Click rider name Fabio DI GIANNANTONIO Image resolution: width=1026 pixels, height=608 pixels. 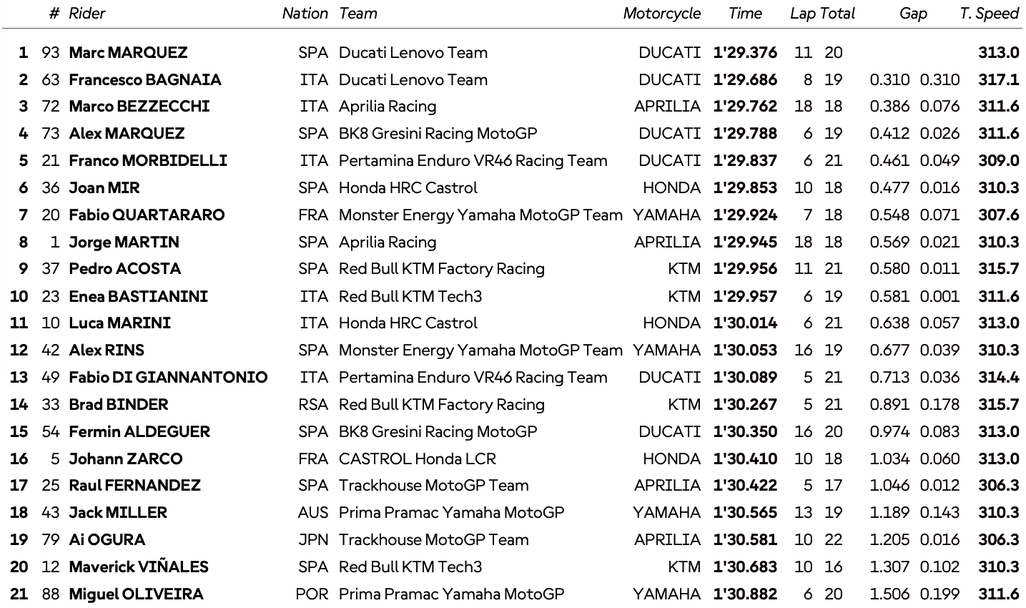pyautogui.click(x=168, y=377)
